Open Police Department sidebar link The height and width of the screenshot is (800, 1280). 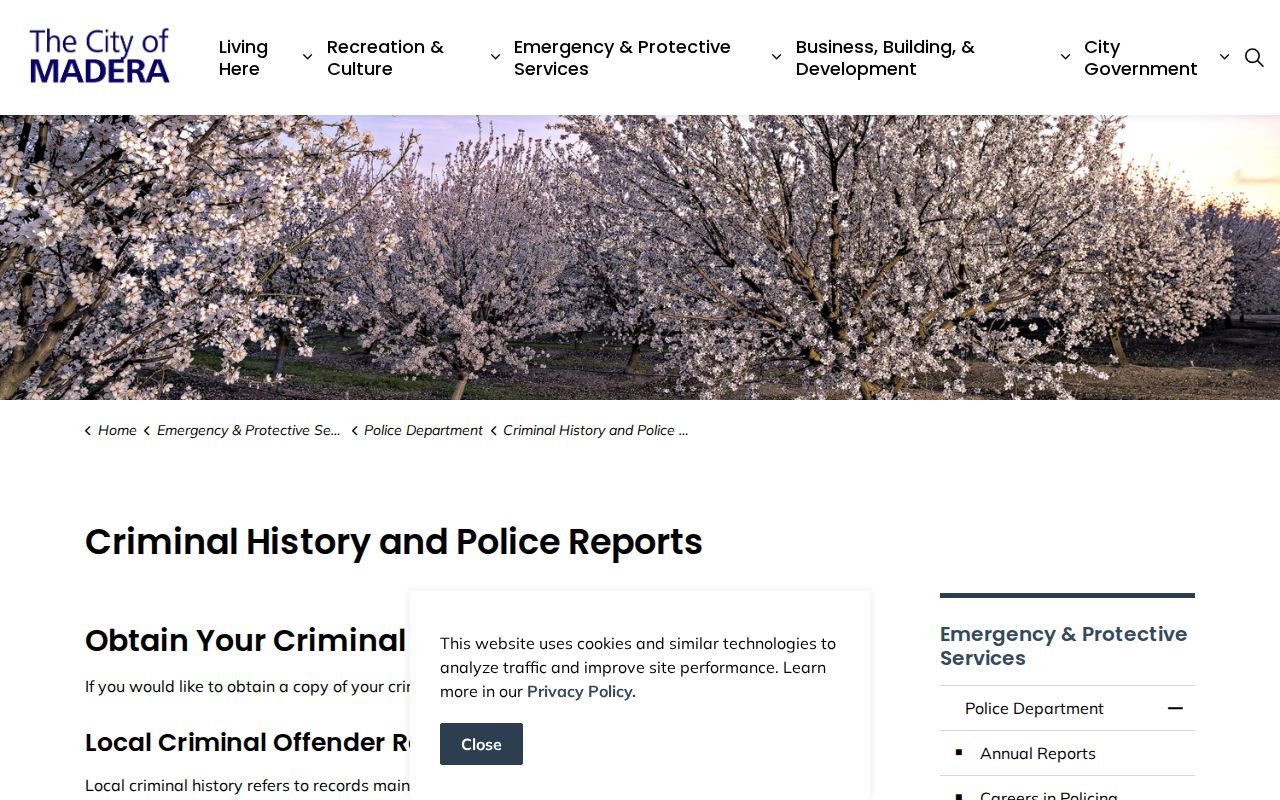coord(1034,708)
